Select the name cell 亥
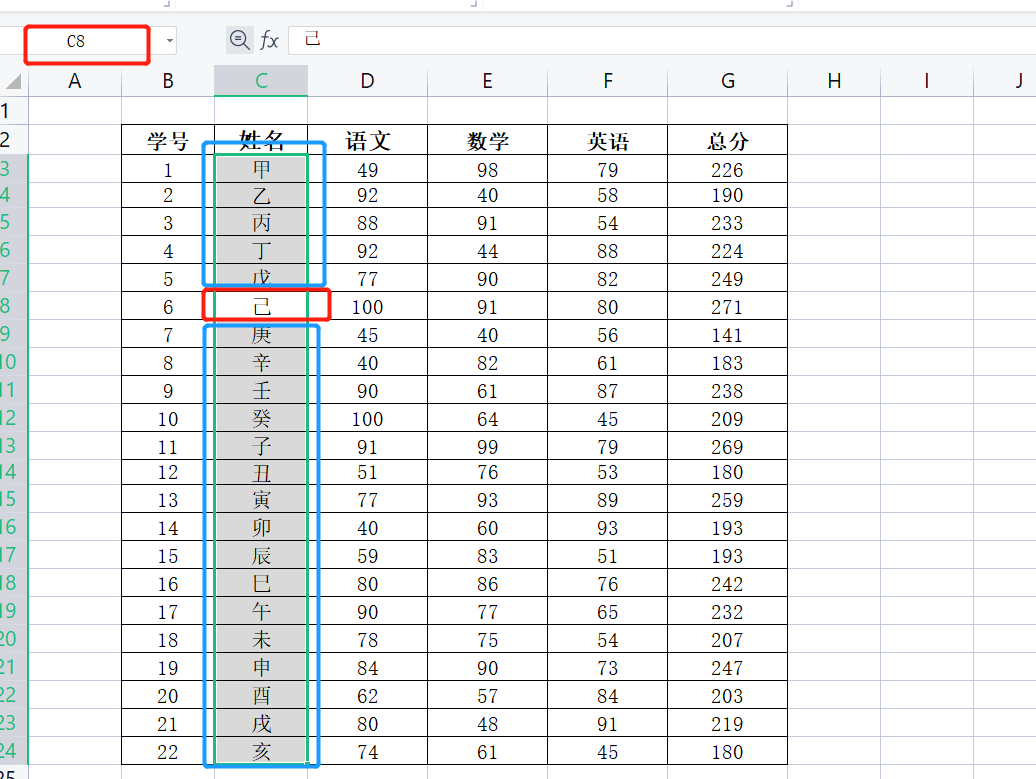1036x779 pixels. click(261, 751)
